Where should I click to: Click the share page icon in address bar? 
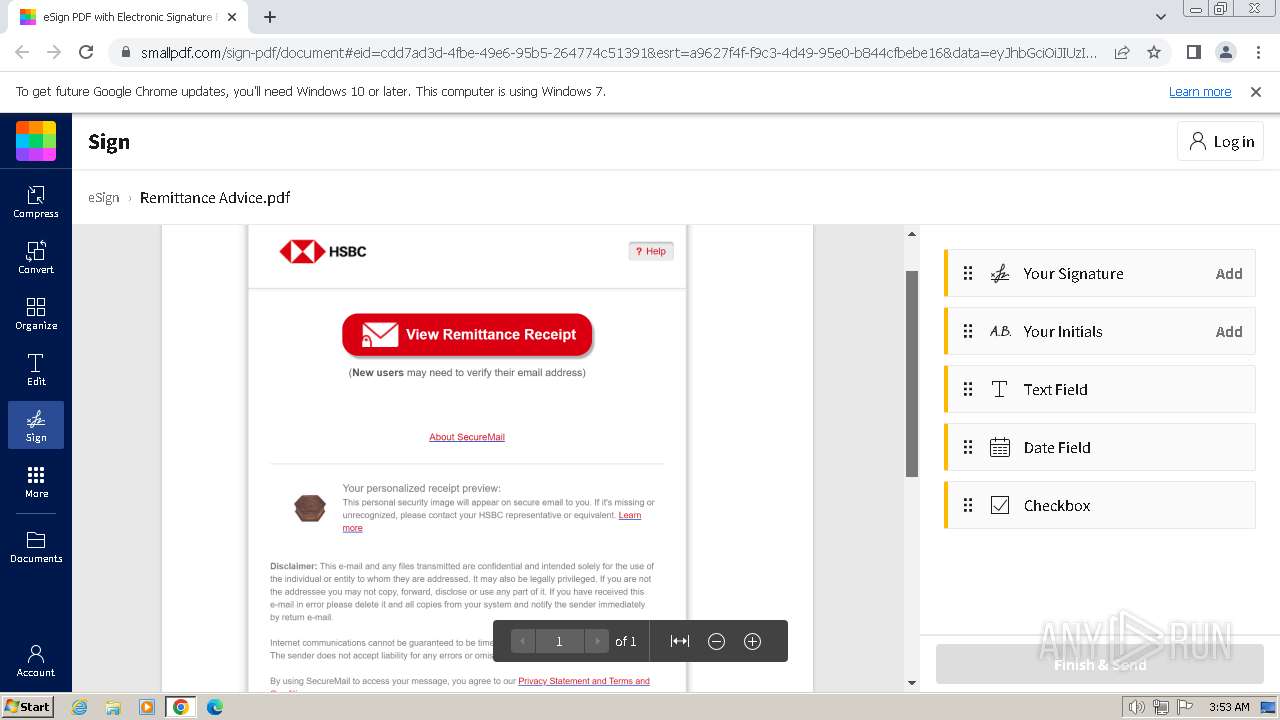1122,52
